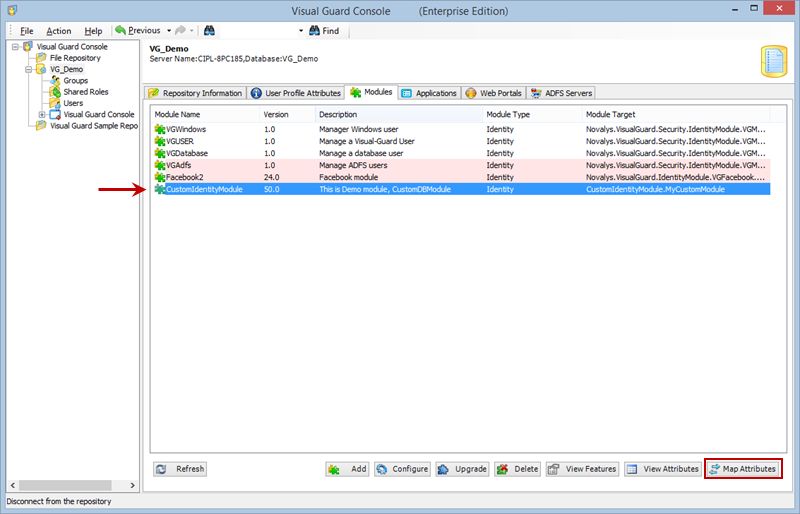800x514 pixels.
Task: Switch to Repository Information tab
Action: point(195,93)
